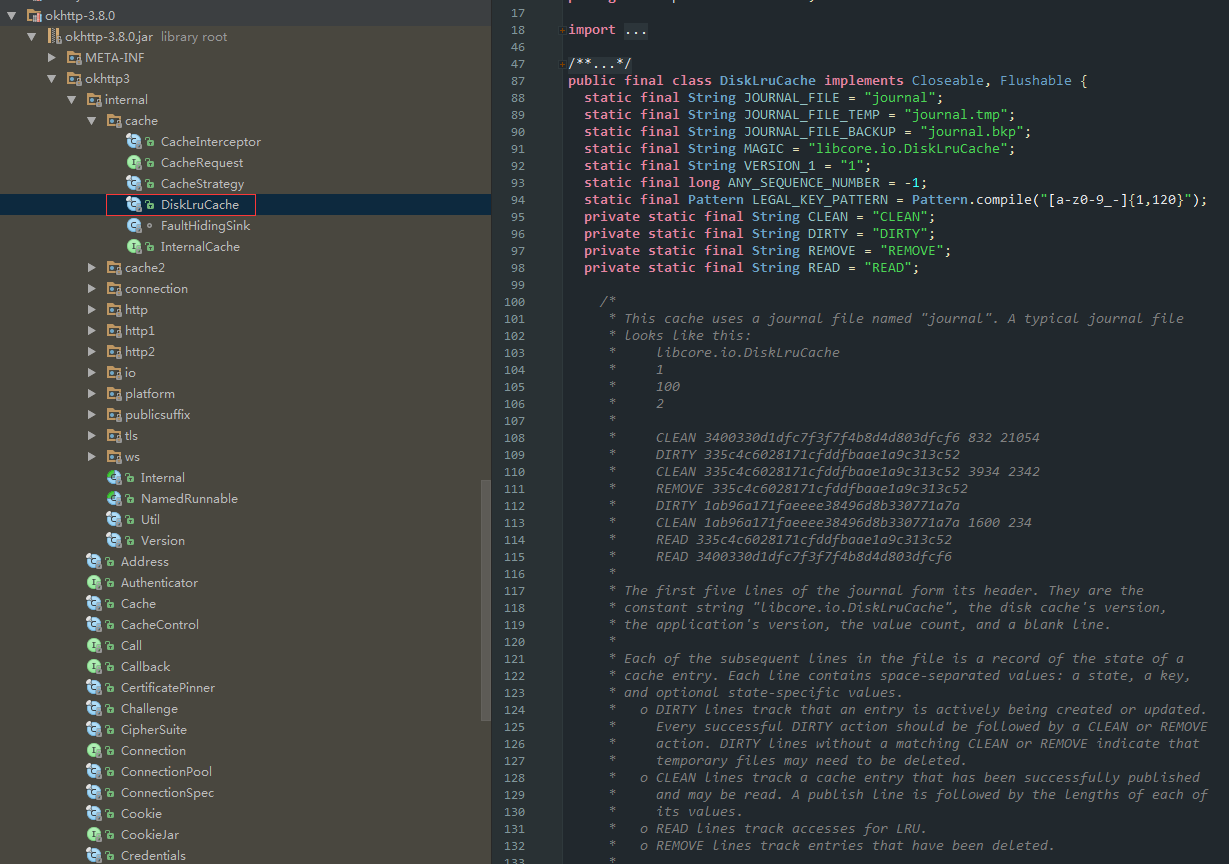Click the InternalCache interface icon
Image resolution: width=1229 pixels, height=864 pixels.
pyautogui.click(x=134, y=247)
